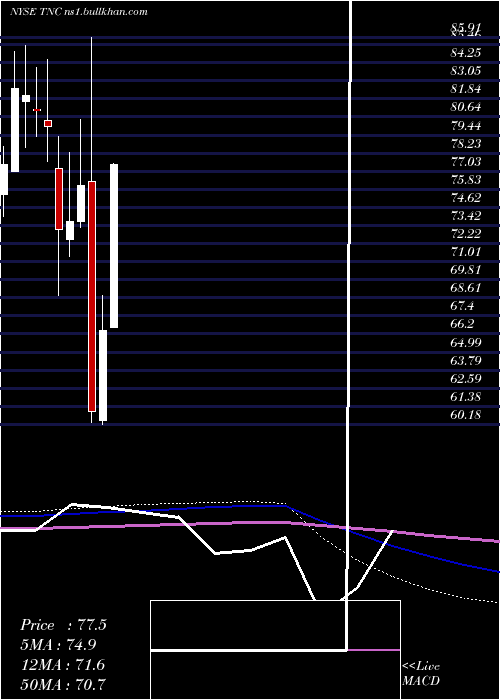Click the Price : 77.5 readout
The image size is (500, 700).
point(63,625)
